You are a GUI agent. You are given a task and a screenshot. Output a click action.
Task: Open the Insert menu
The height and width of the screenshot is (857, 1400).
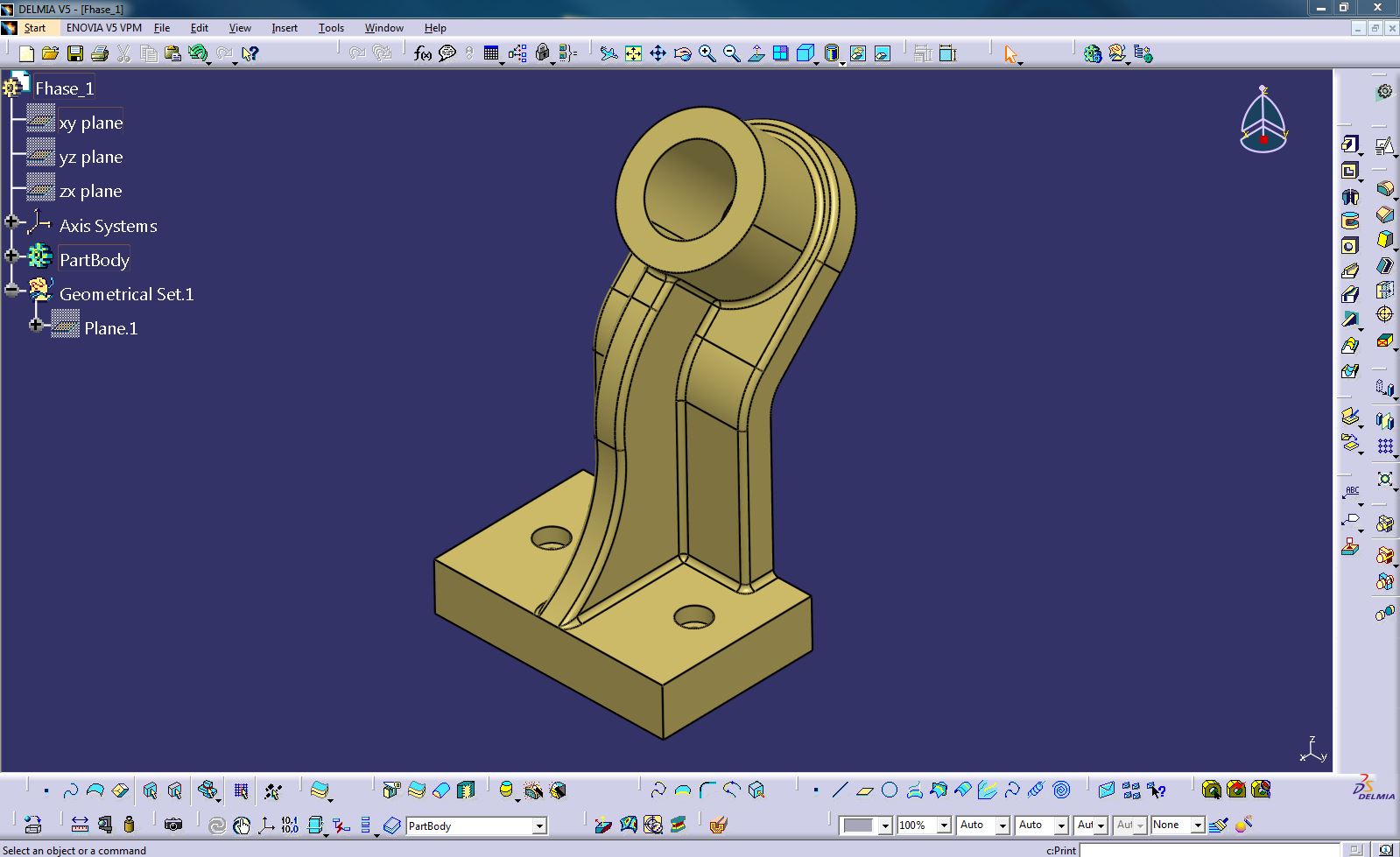(x=285, y=28)
